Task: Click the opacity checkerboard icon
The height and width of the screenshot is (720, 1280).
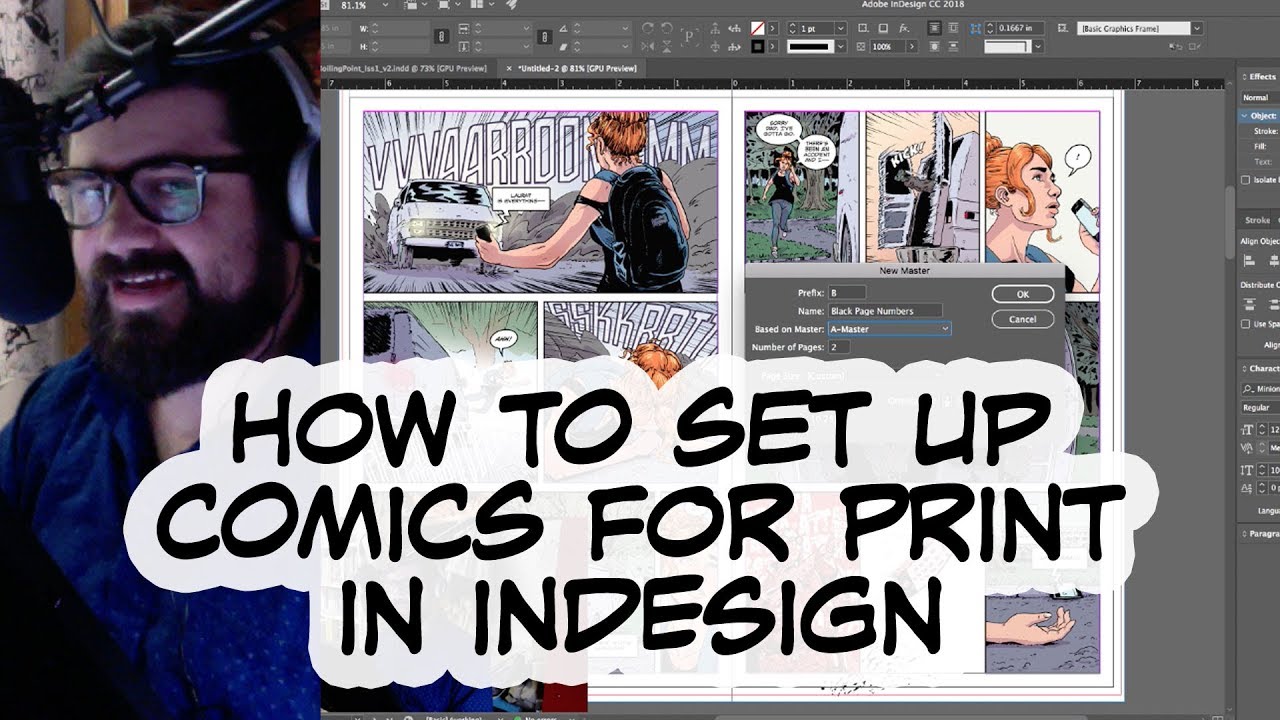Action: point(861,47)
